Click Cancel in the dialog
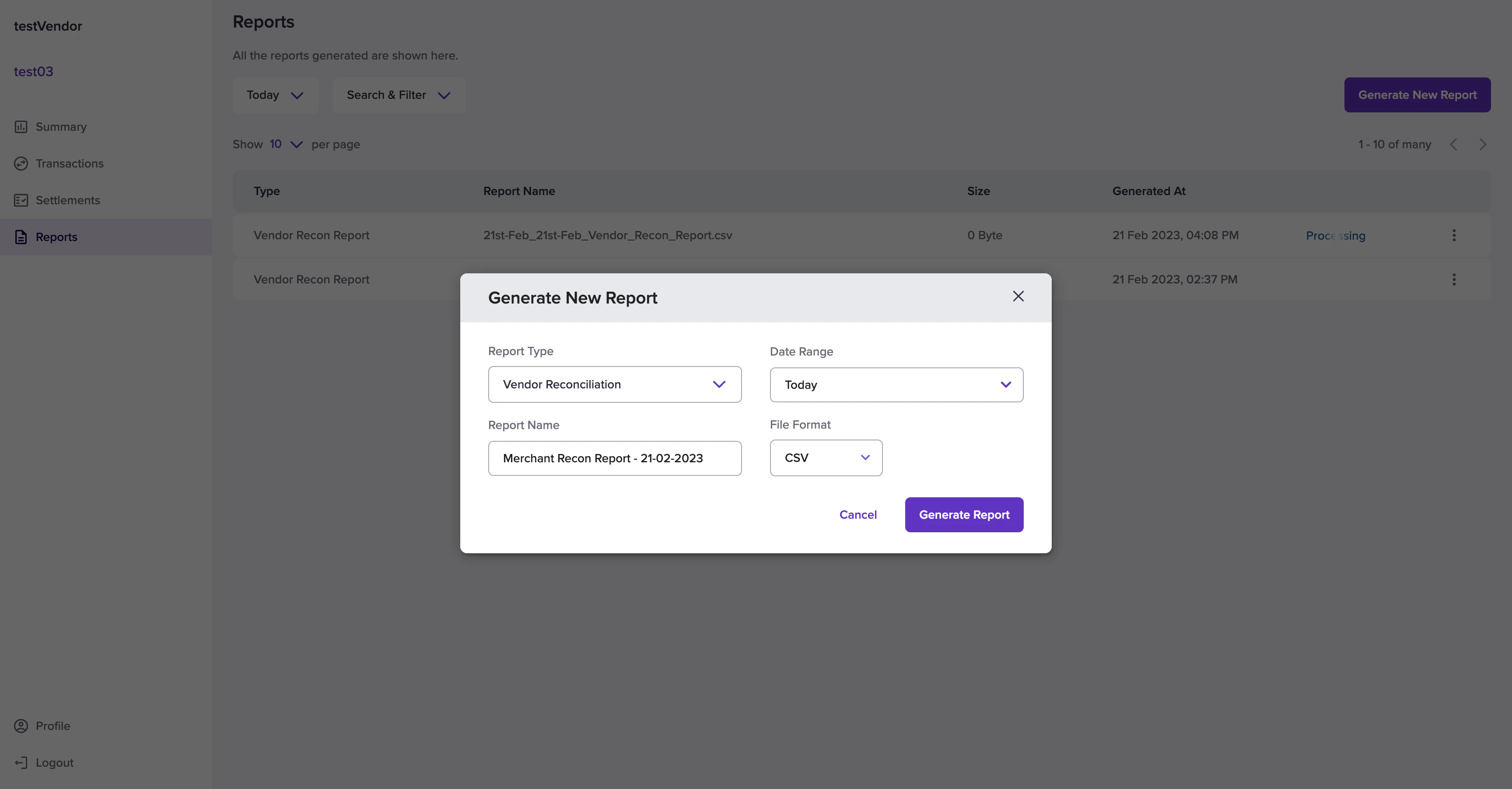The width and height of the screenshot is (1512, 789). pyautogui.click(x=857, y=514)
